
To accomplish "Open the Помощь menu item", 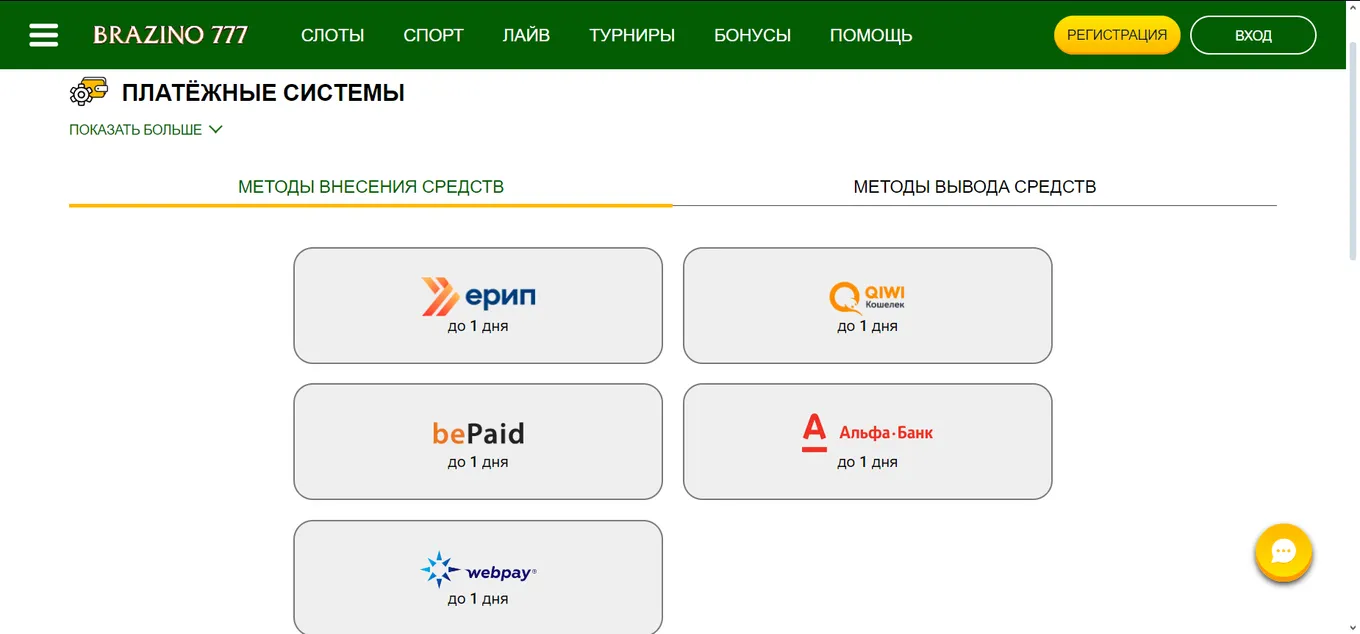I will click(x=871, y=35).
